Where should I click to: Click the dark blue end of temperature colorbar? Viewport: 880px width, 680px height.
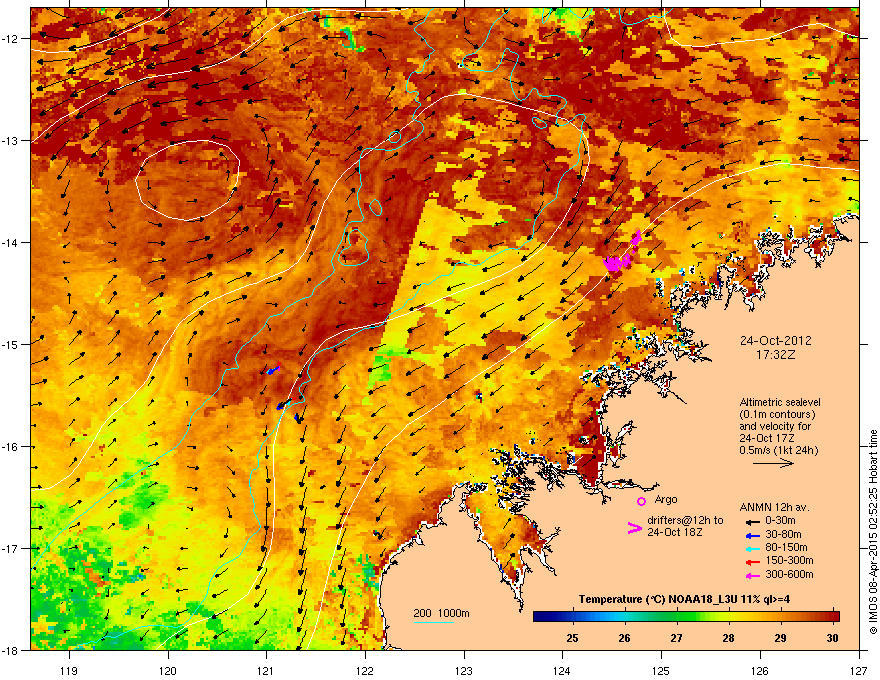(x=540, y=617)
